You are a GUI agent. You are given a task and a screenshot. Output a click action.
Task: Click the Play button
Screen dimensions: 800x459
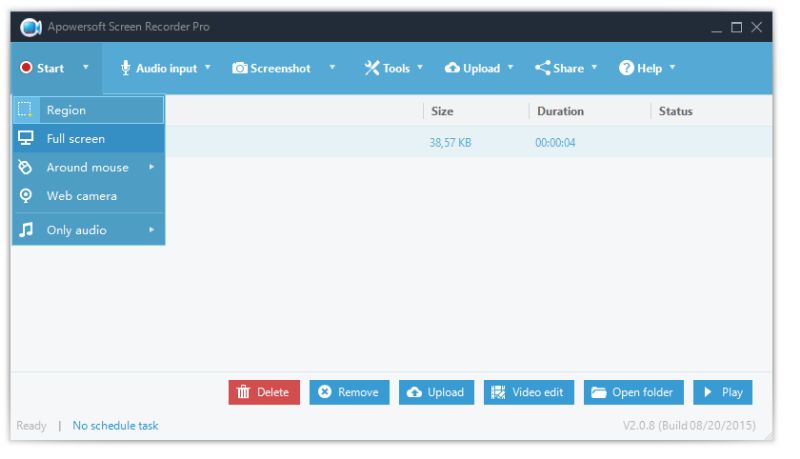722,392
